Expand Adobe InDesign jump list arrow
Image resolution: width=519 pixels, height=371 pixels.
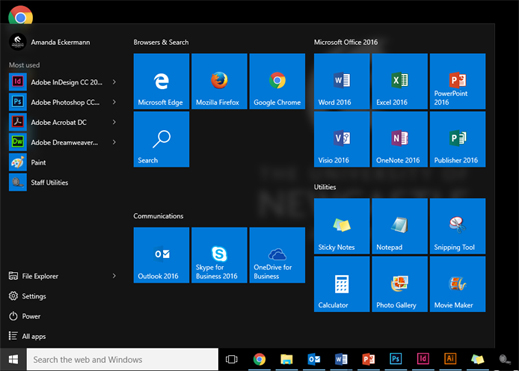point(114,82)
